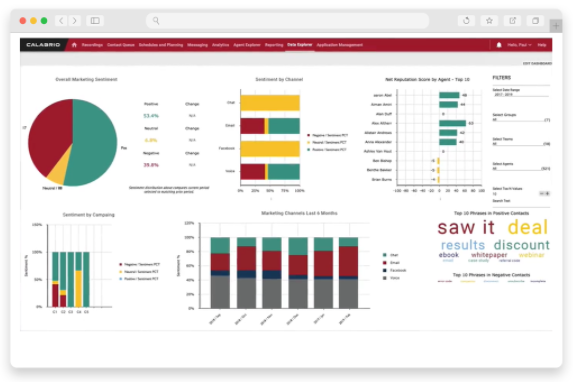Click the Help link in navbar
Viewport: 573px width, 382px height.
[x=542, y=45]
